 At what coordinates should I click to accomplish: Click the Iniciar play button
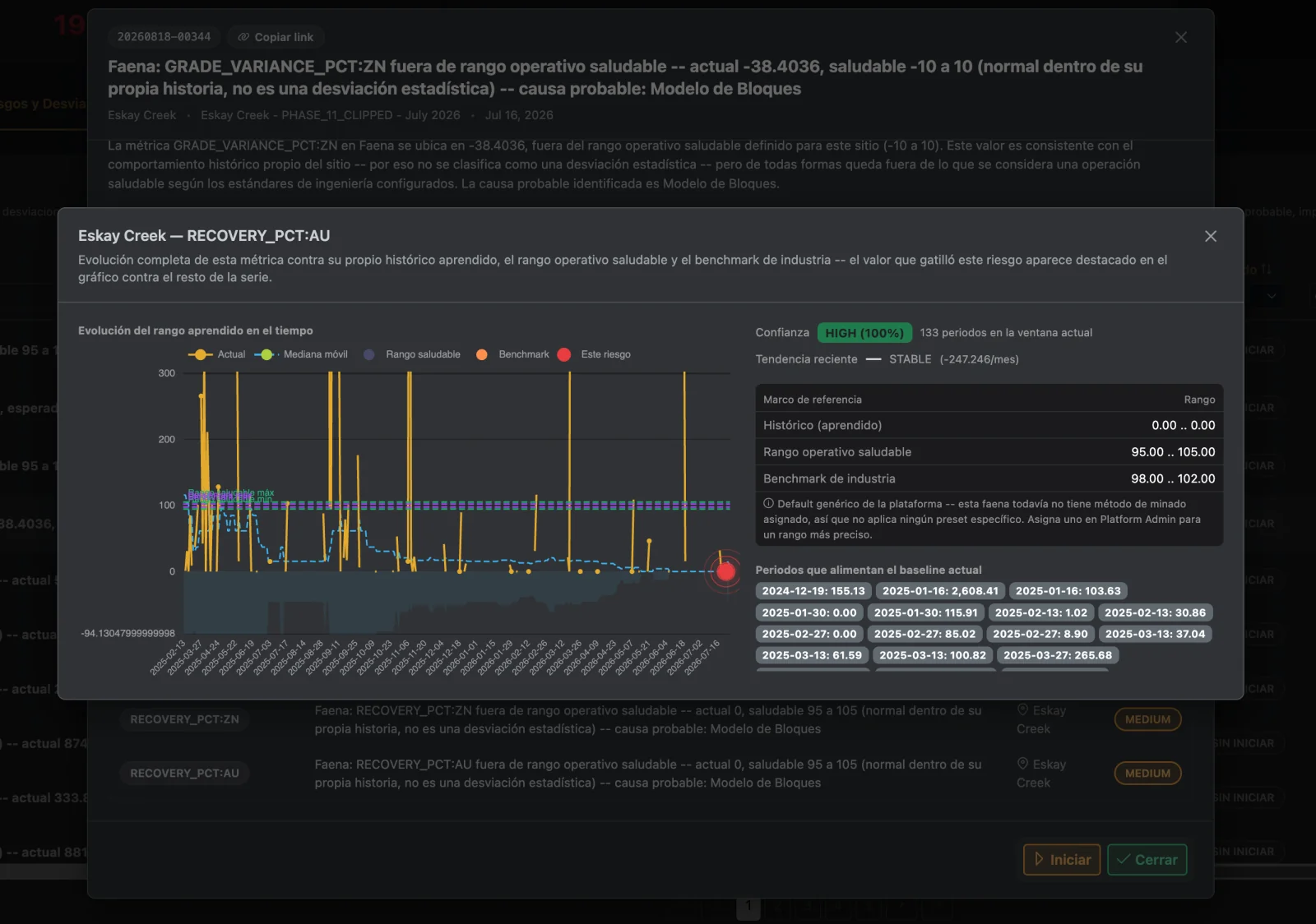pos(1062,860)
